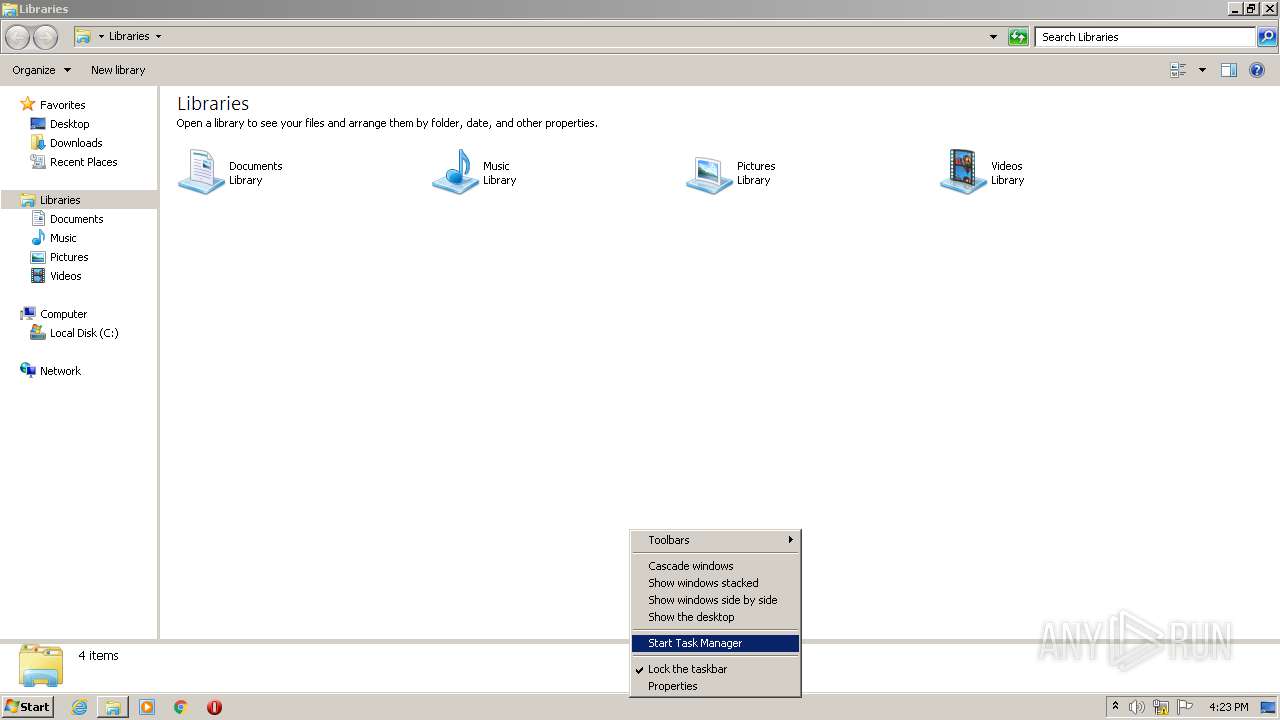This screenshot has height=720, width=1280.
Task: Open Desktop in Favorites
Action: click(69, 124)
